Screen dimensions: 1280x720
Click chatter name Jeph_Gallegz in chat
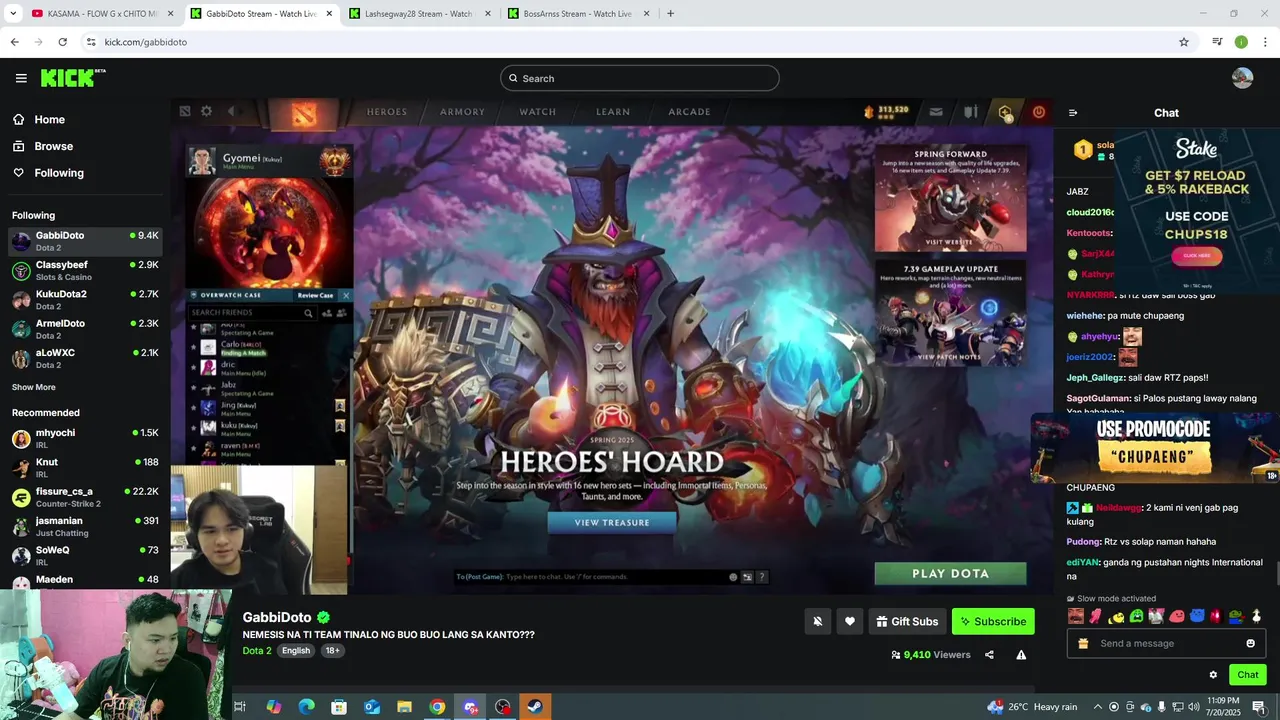1095,378
